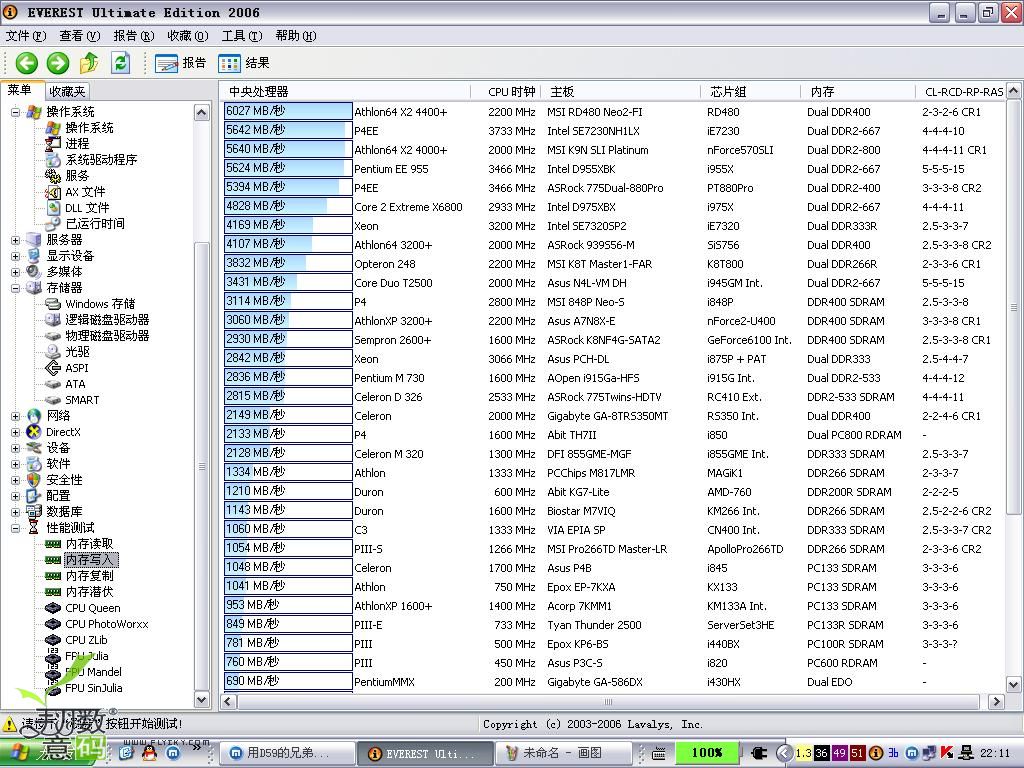Open the 收藏(O) menu

click(x=188, y=36)
